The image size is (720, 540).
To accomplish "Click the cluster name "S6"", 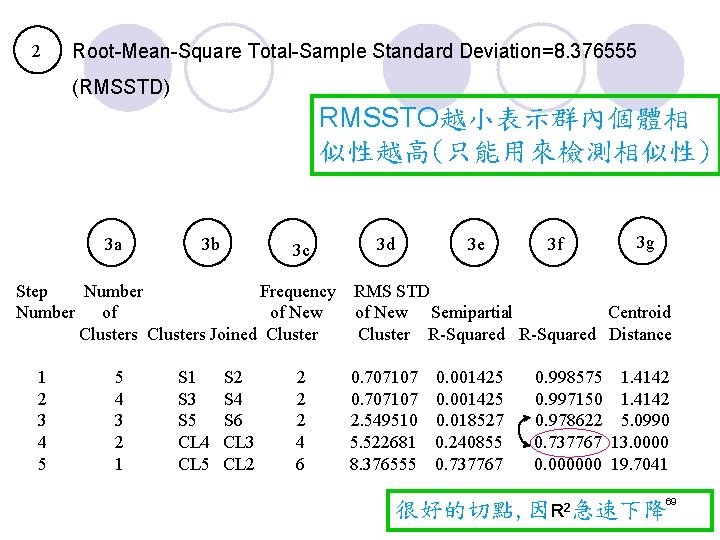I will click(x=233, y=420).
